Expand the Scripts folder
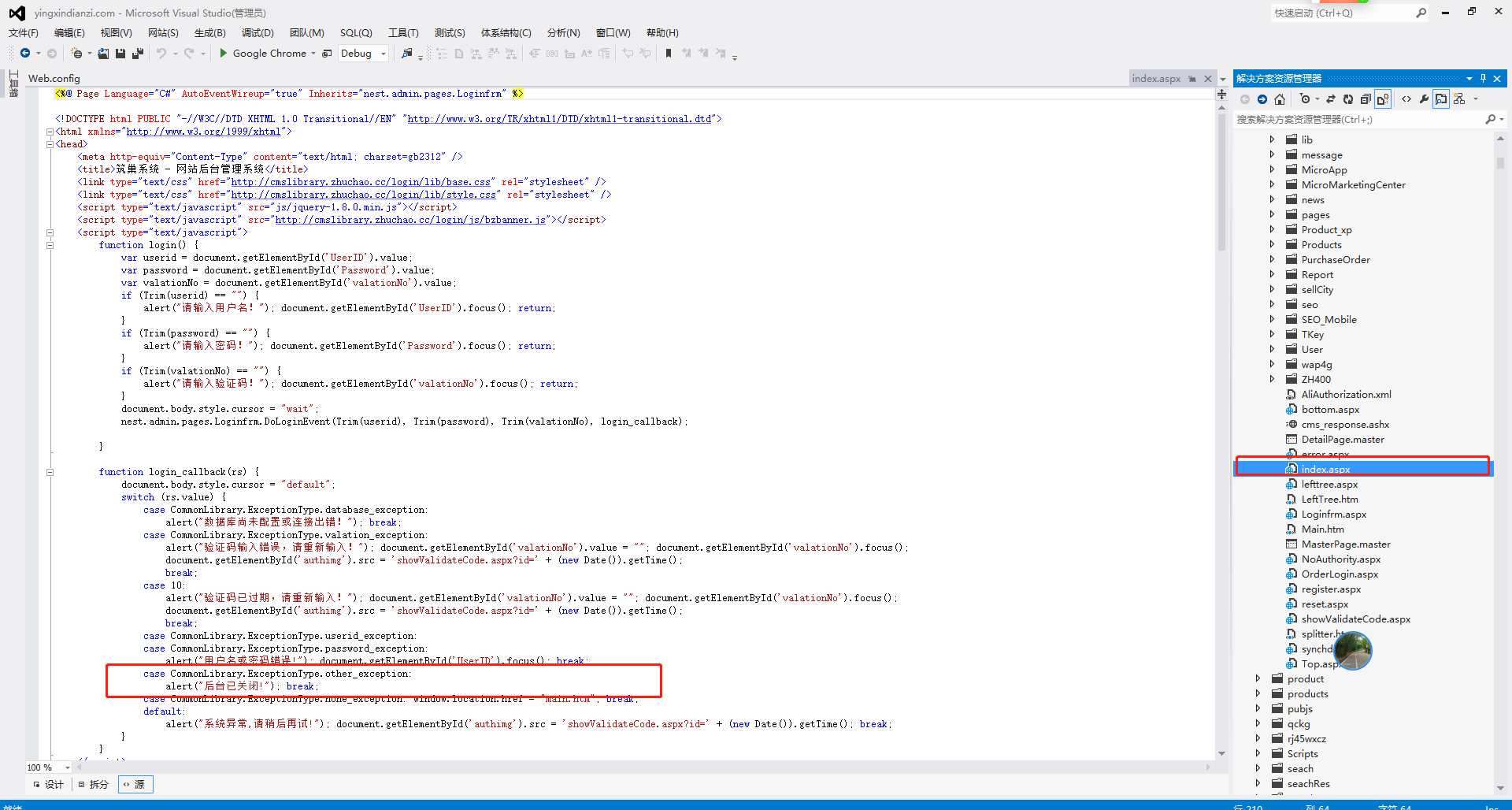1512x810 pixels. coord(1258,753)
